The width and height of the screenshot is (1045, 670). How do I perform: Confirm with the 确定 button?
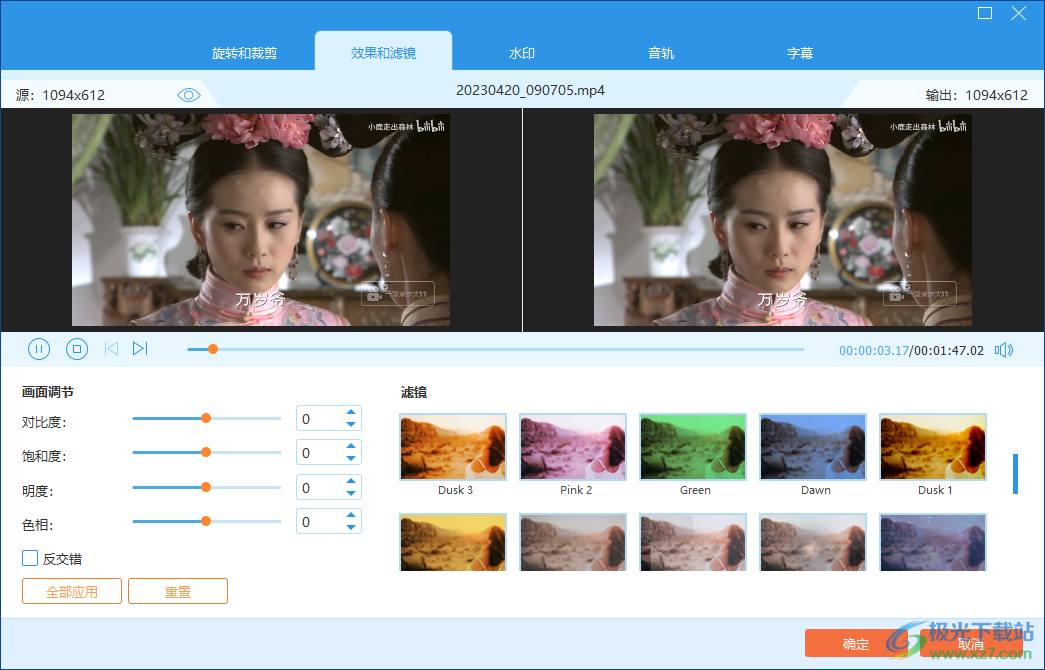coord(856,643)
